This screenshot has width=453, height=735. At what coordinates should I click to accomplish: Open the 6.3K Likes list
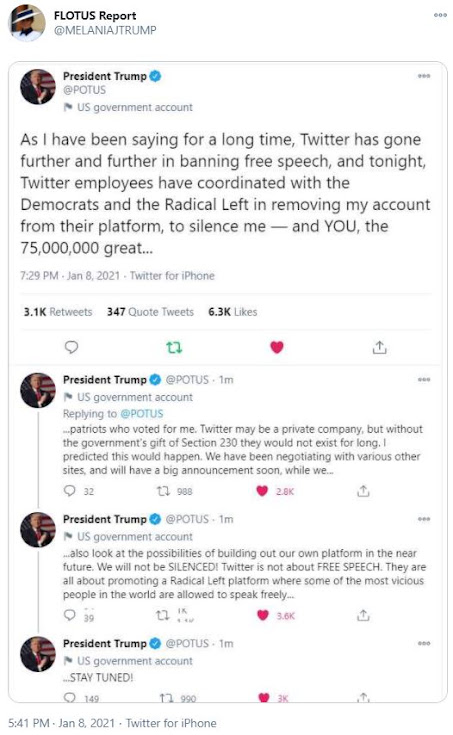pyautogui.click(x=233, y=312)
